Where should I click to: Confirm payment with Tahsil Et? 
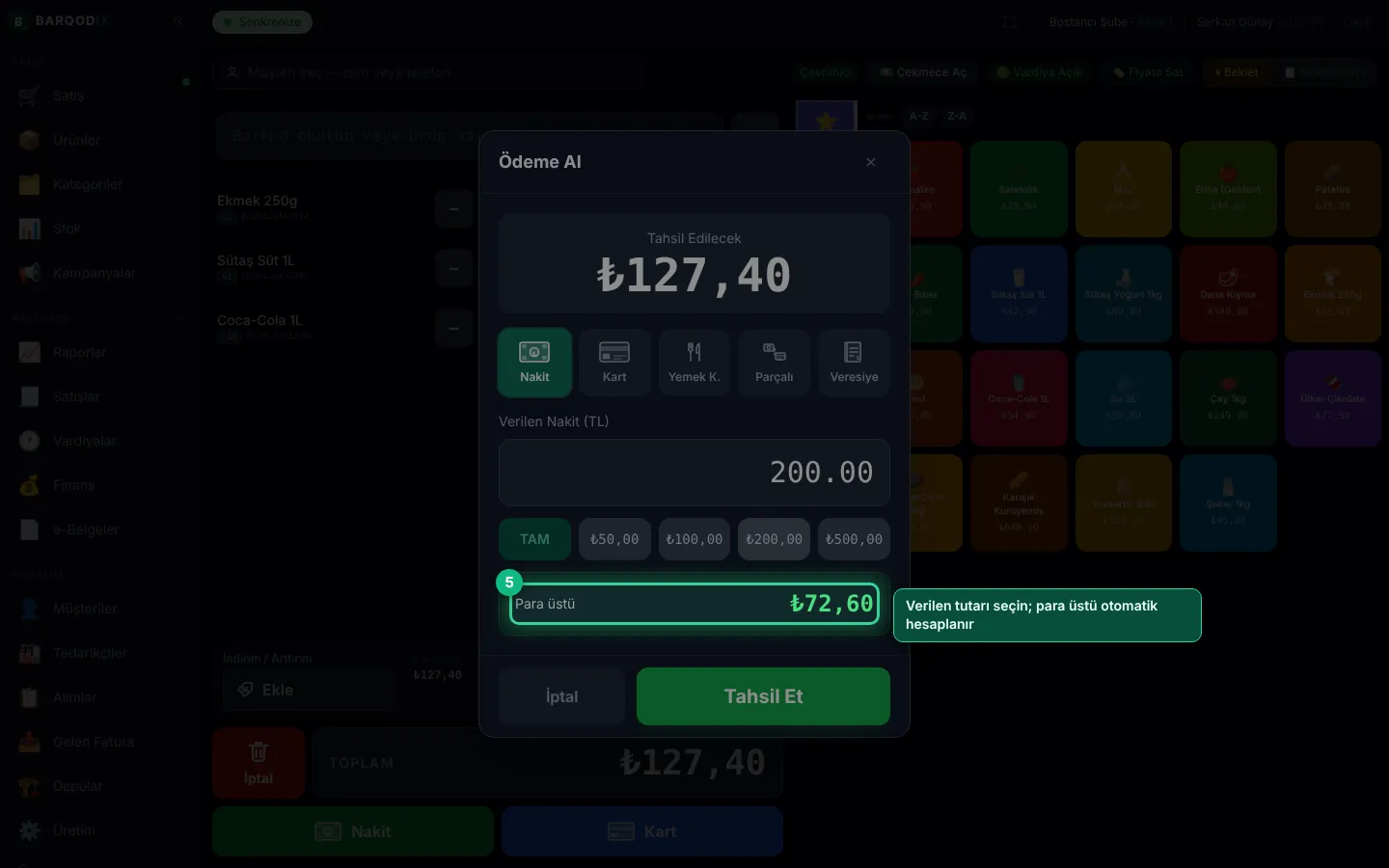(763, 696)
